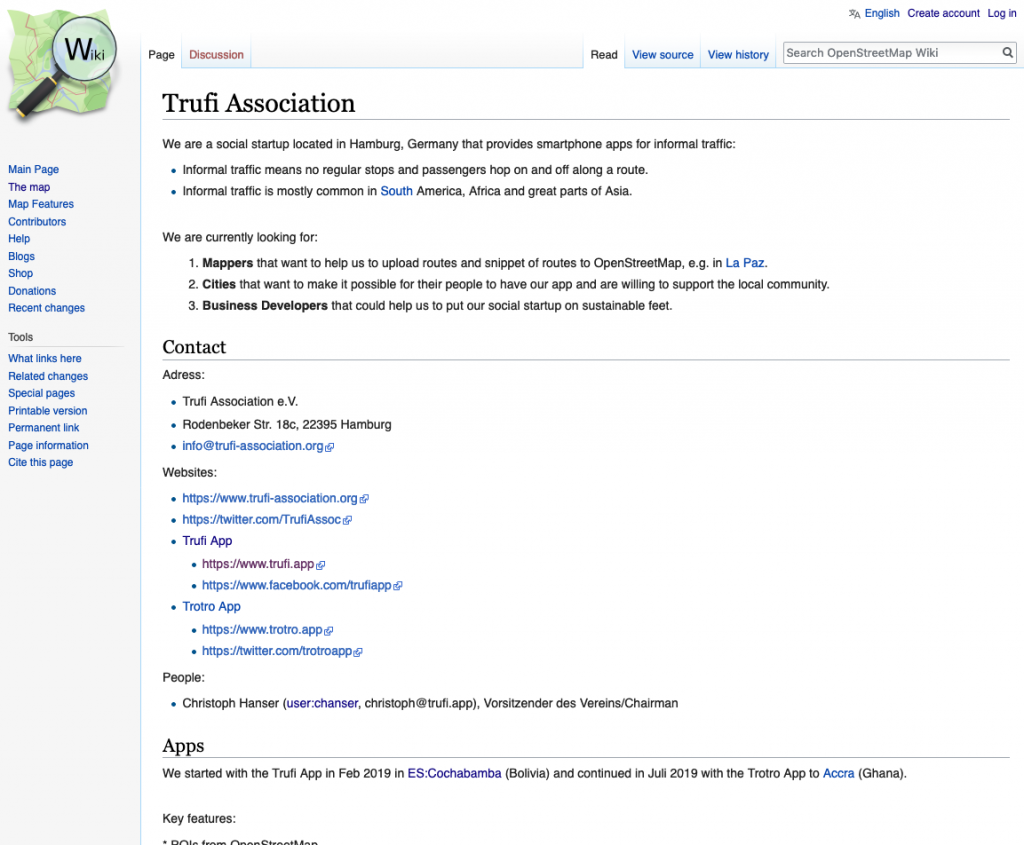Open the View source tab
Screen dimensions: 1024x845
(662, 55)
